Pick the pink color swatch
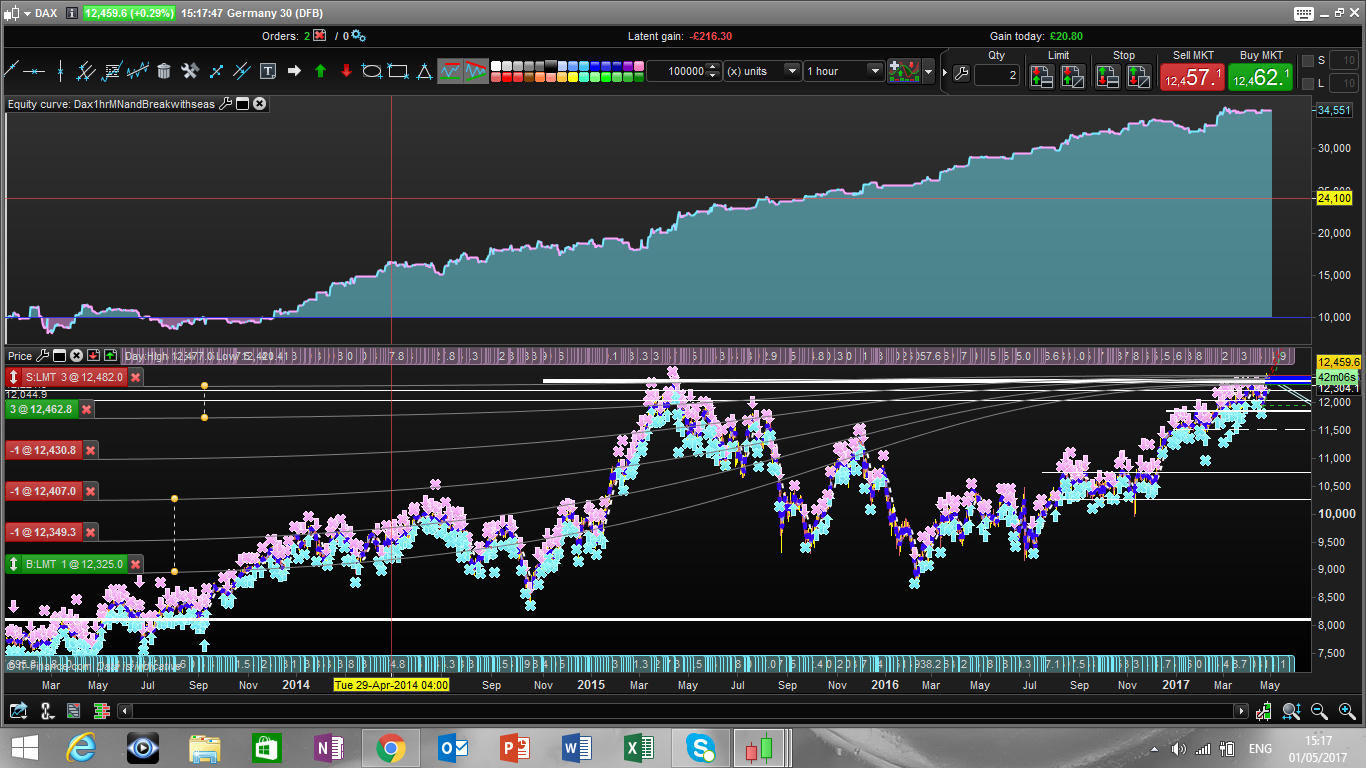 pos(637,65)
